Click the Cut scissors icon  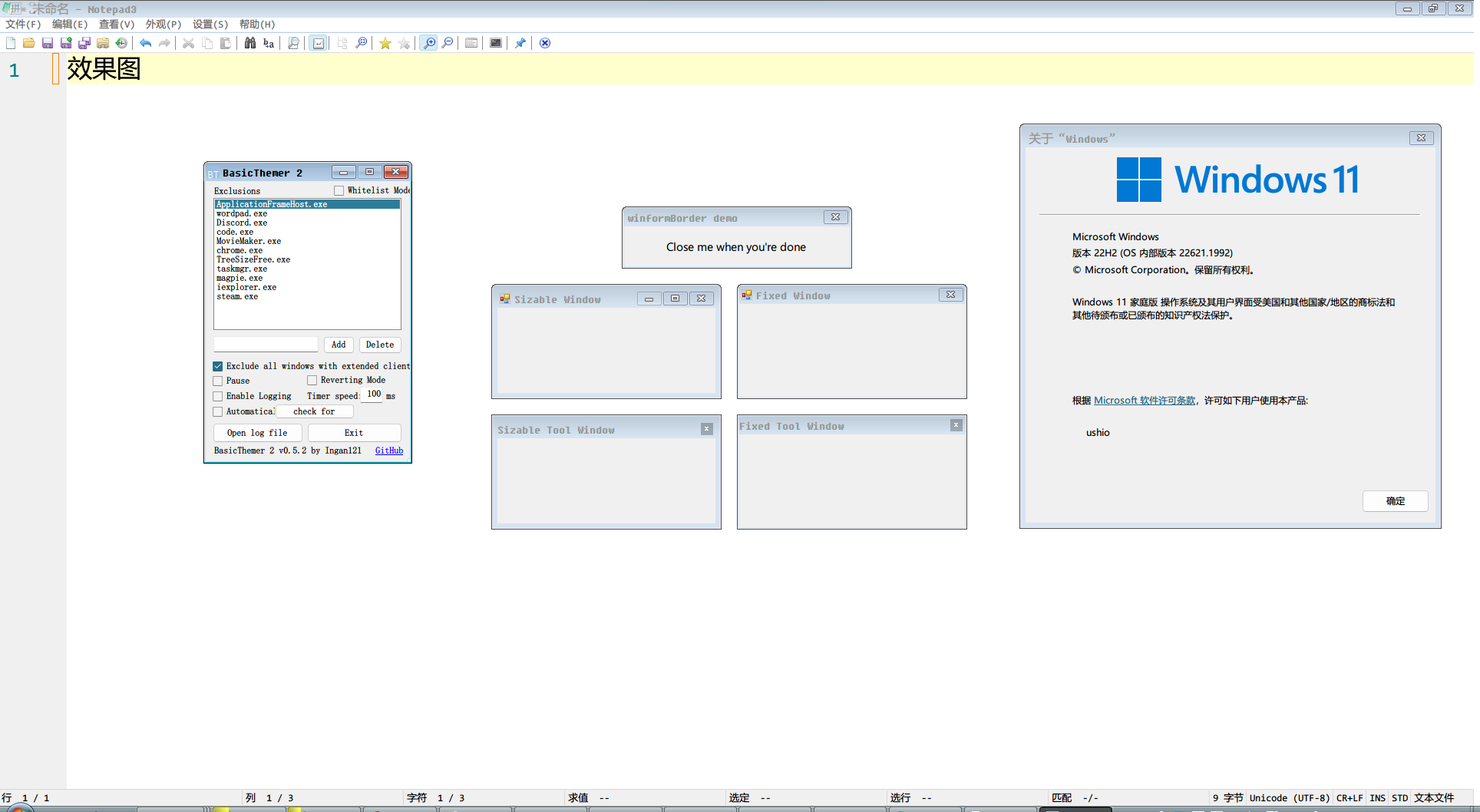tap(188, 43)
